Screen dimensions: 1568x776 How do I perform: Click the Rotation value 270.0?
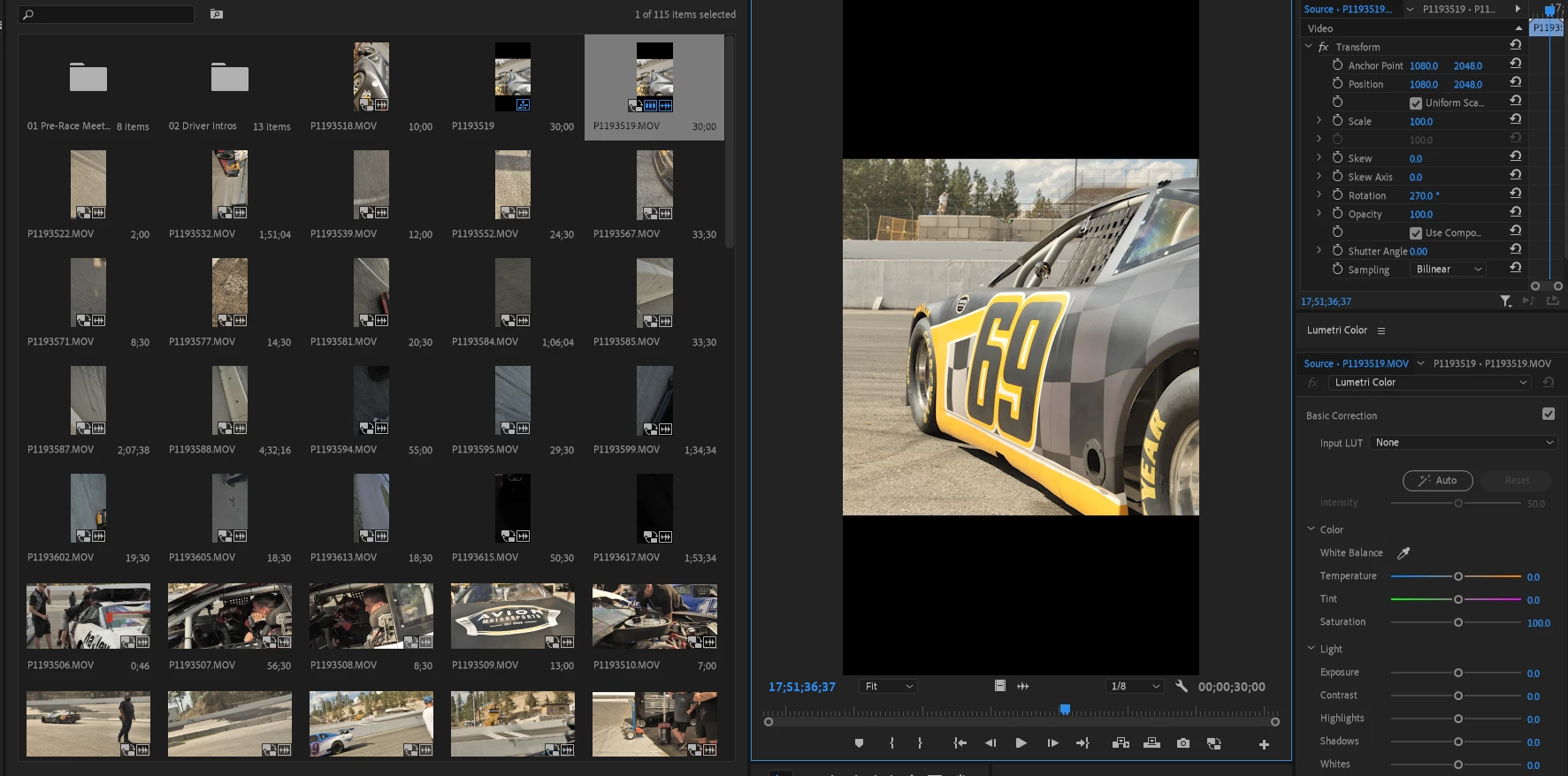coord(1424,196)
